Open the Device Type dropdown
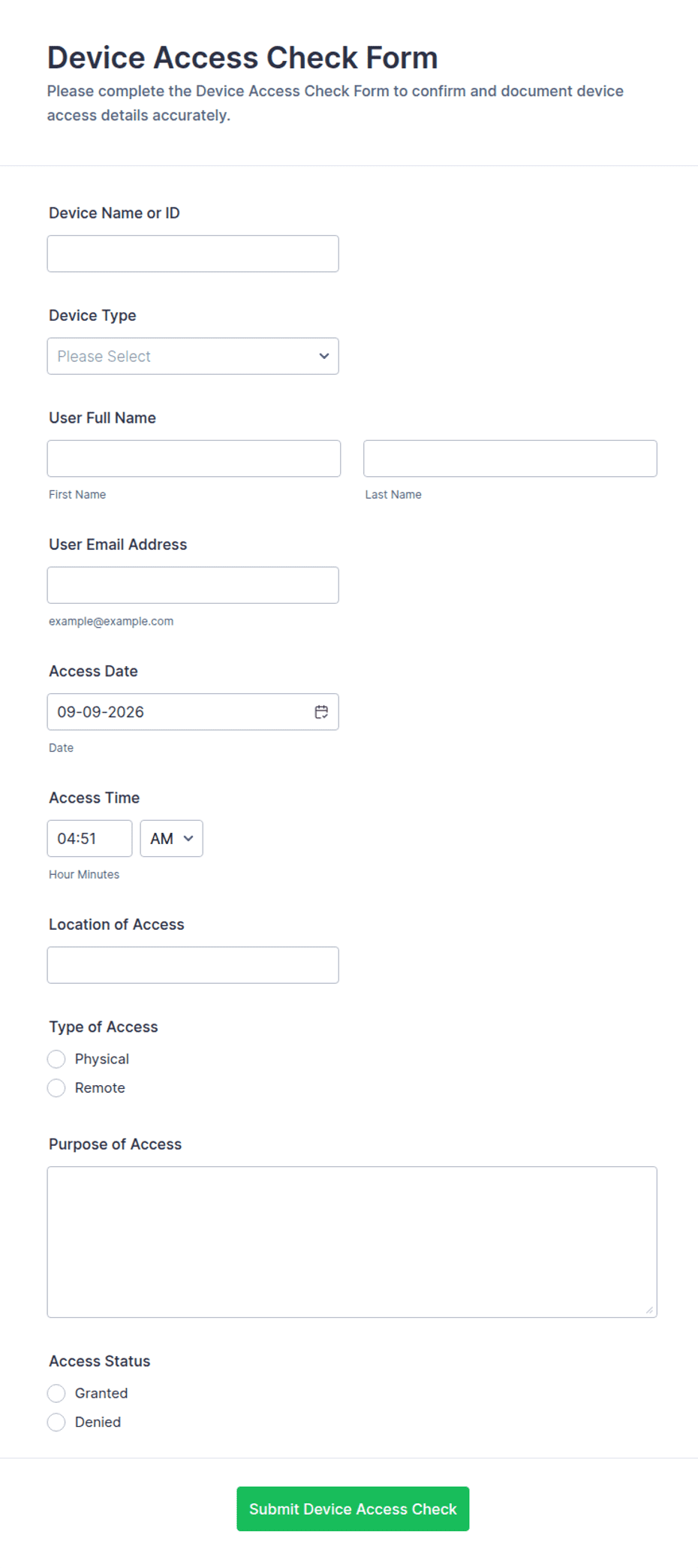698x1568 pixels. pos(193,356)
